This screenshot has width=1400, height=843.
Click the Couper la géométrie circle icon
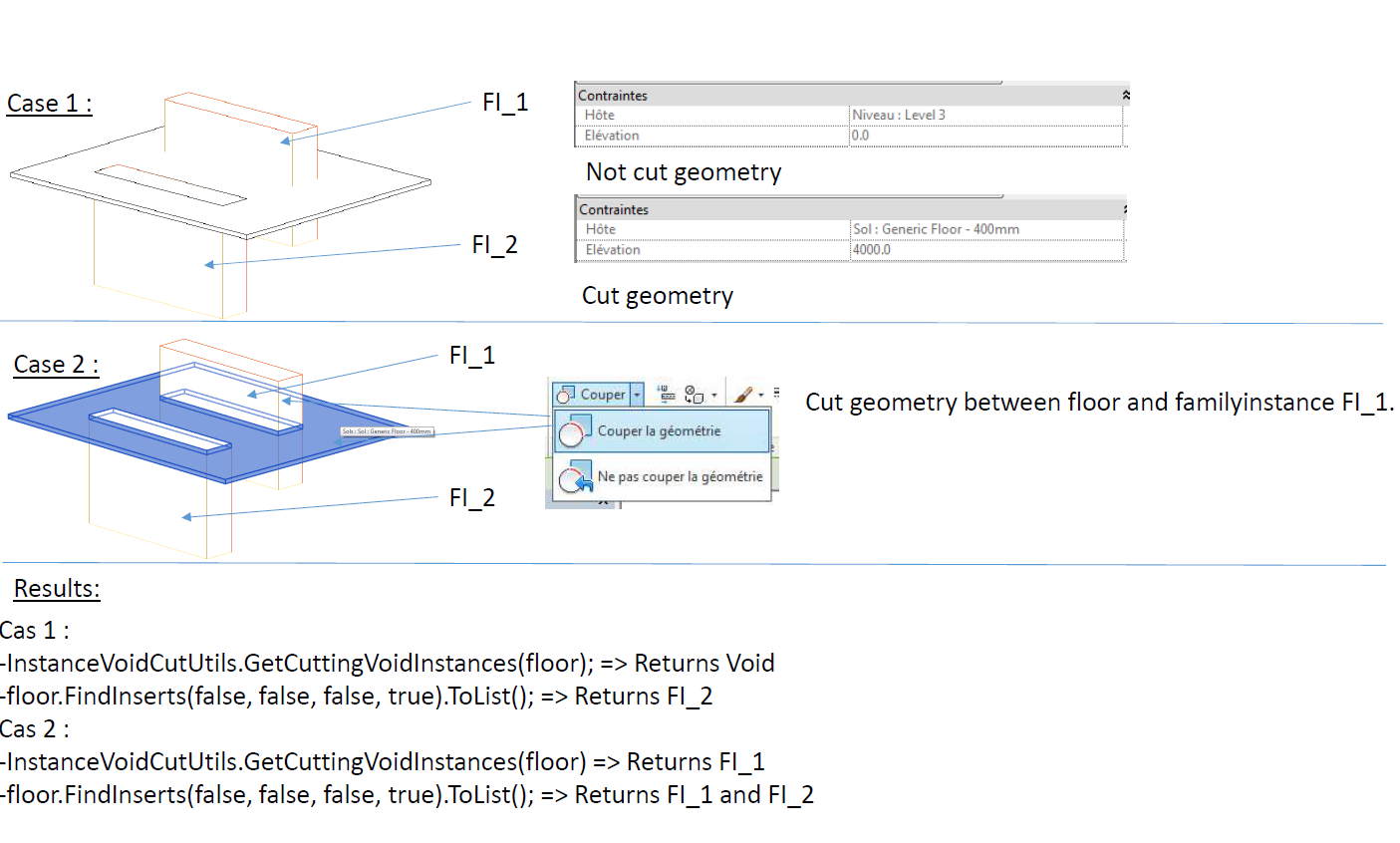(575, 431)
